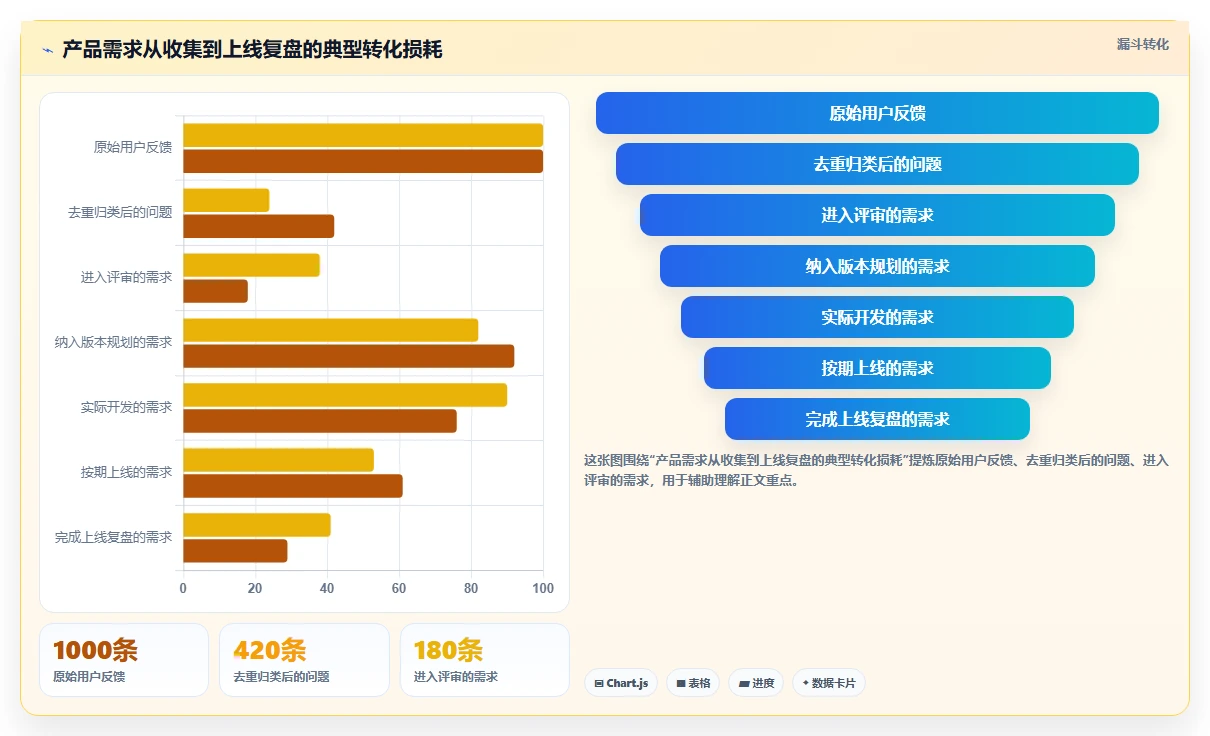Click the 漏斗转化 label in header

click(1142, 44)
